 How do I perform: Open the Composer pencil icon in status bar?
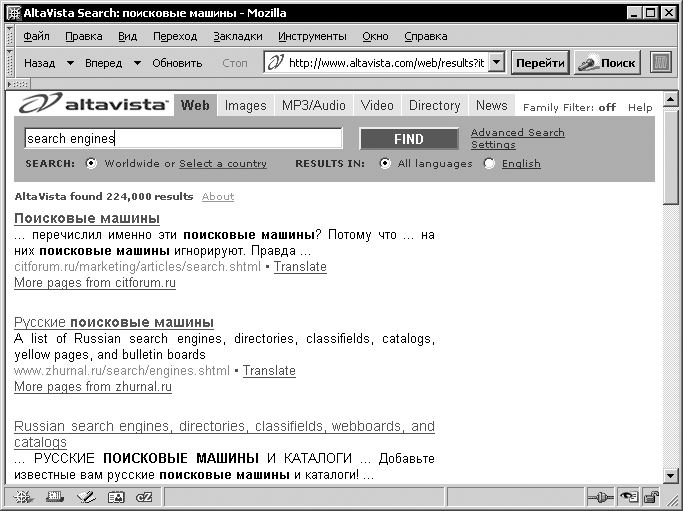(x=86, y=497)
